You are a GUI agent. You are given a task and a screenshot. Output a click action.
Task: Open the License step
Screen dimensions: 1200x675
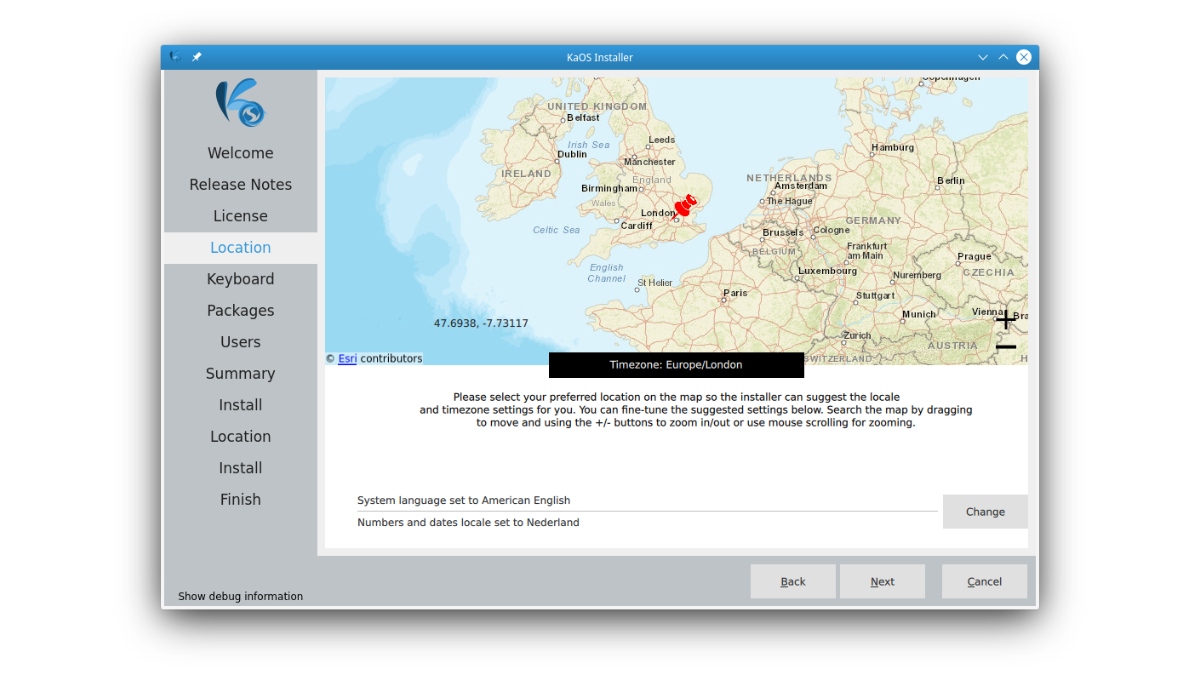coord(240,216)
